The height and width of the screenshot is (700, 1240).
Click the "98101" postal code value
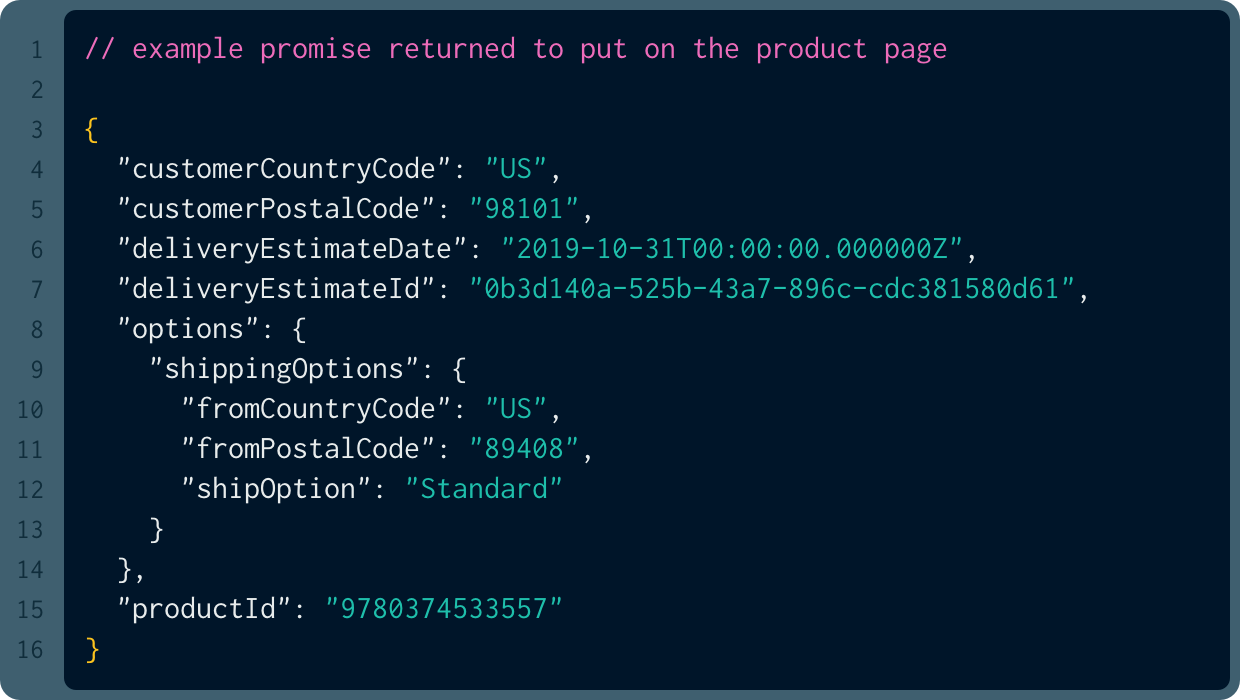click(x=524, y=209)
